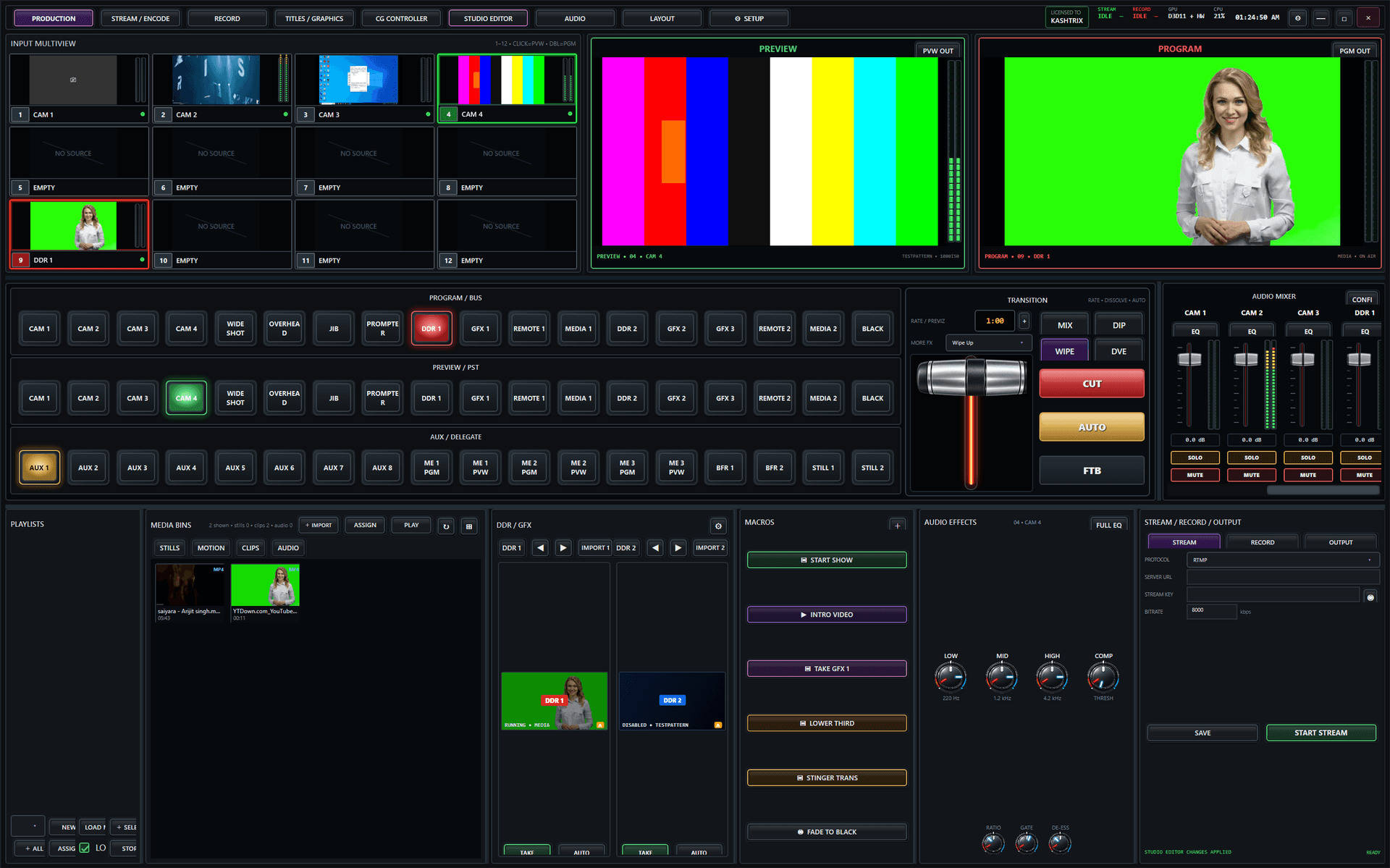Viewport: 1390px width, 868px height.
Task: Click the START STREAM button
Action: point(1320,733)
